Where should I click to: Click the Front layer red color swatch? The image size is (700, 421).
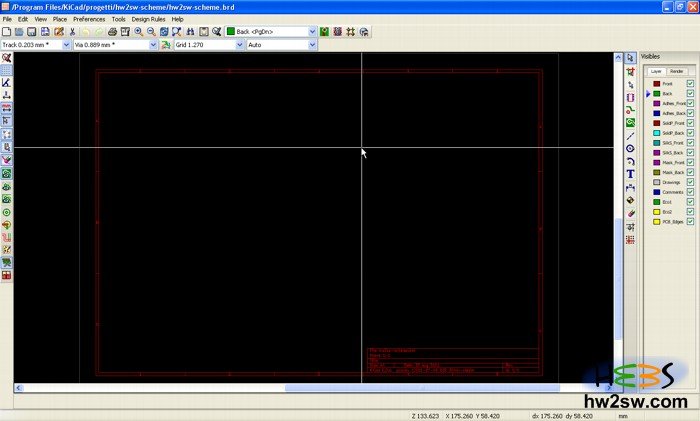pyautogui.click(x=657, y=83)
